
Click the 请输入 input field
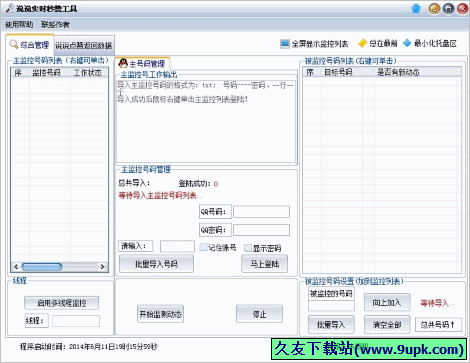[177, 246]
